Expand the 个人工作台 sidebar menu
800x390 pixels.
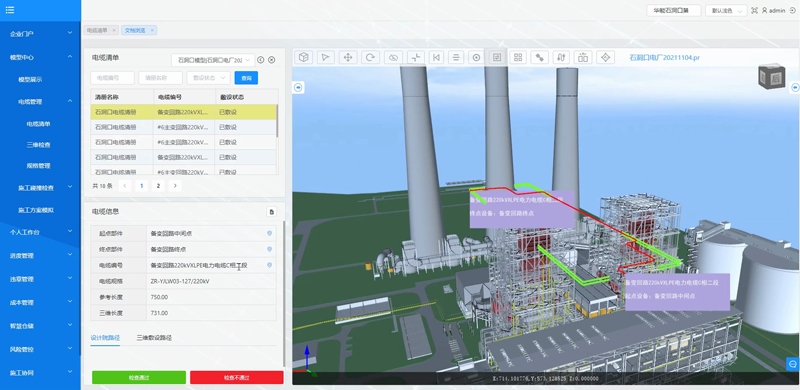click(x=40, y=232)
